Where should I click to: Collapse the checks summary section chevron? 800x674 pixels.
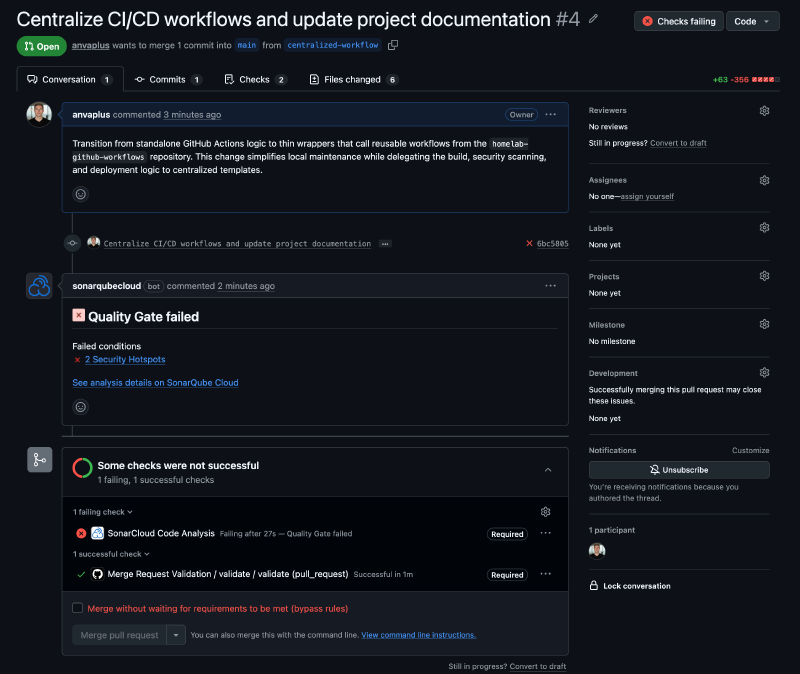point(547,469)
